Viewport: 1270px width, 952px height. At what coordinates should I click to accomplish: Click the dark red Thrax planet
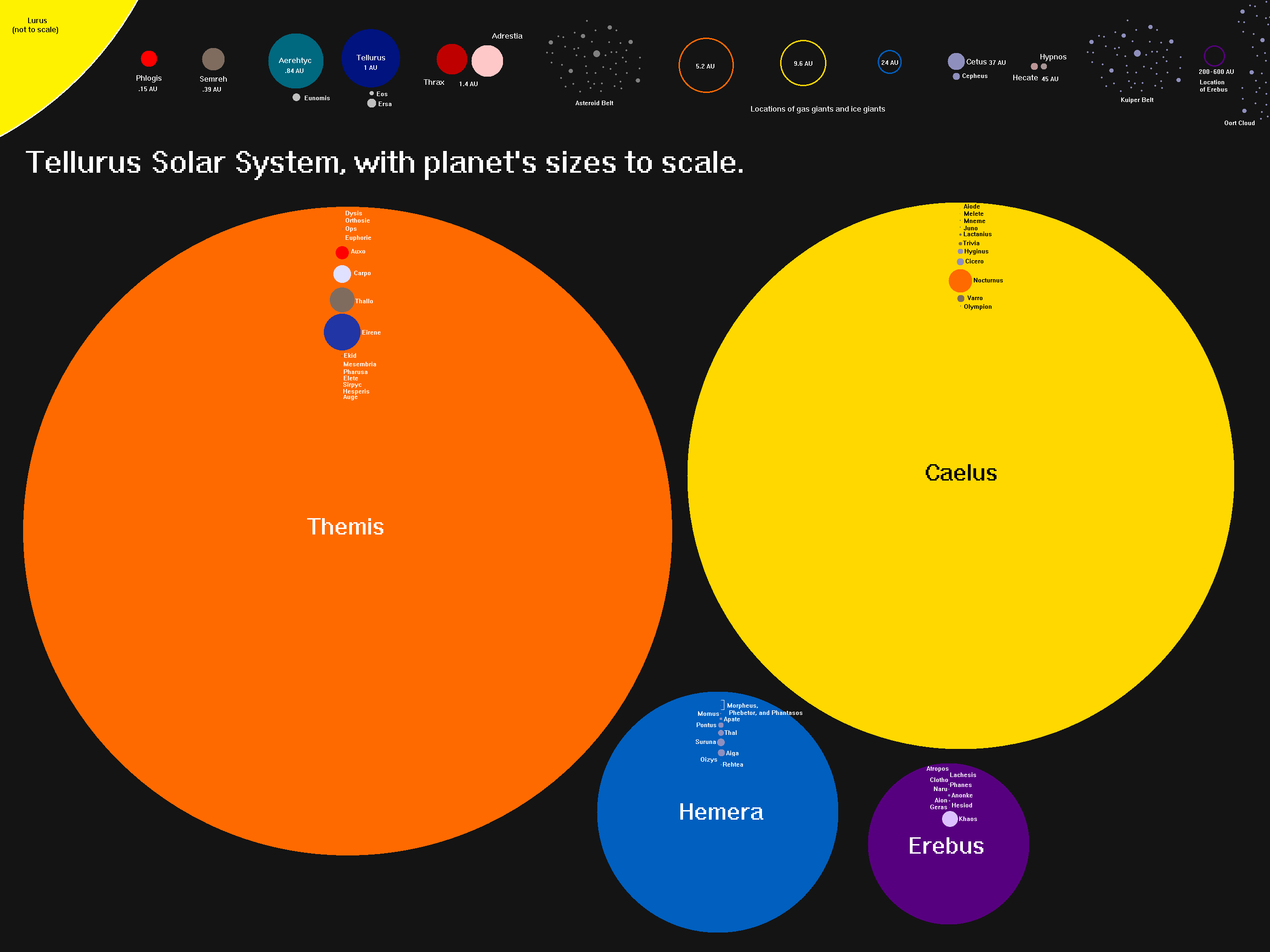pyautogui.click(x=452, y=59)
